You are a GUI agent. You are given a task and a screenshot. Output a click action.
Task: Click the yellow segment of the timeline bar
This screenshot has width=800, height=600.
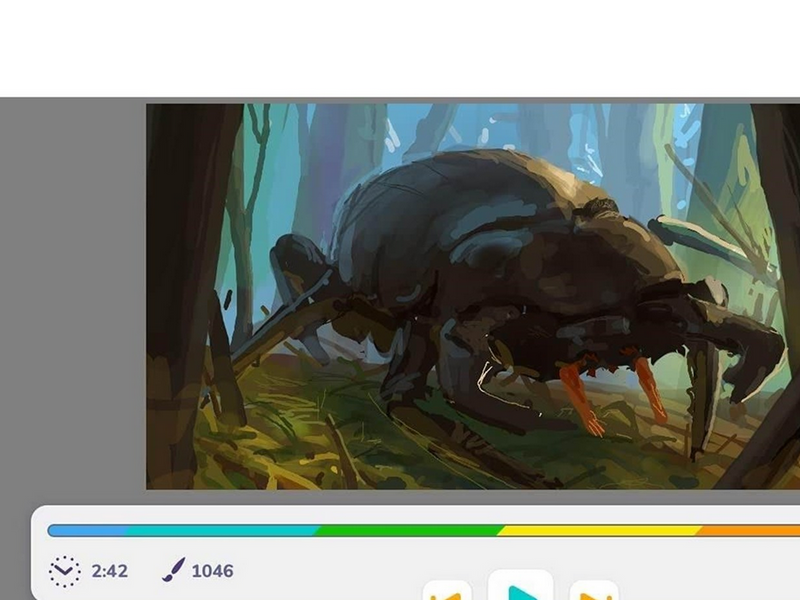[599, 531]
